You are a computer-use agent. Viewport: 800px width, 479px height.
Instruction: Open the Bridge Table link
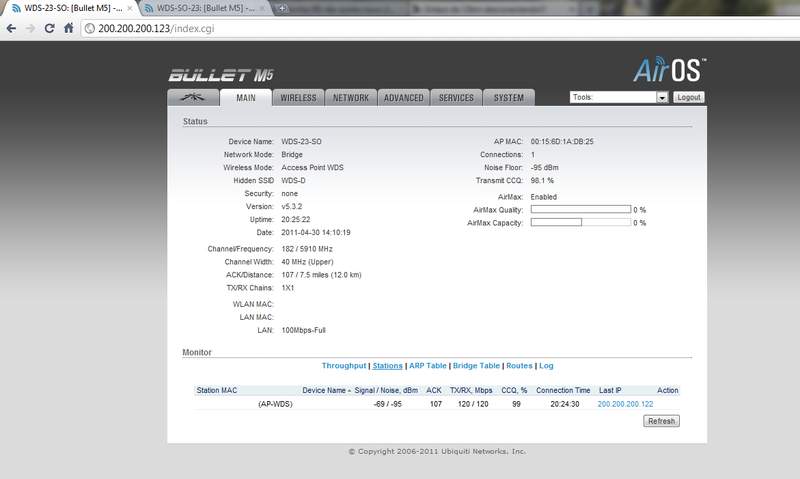476,366
